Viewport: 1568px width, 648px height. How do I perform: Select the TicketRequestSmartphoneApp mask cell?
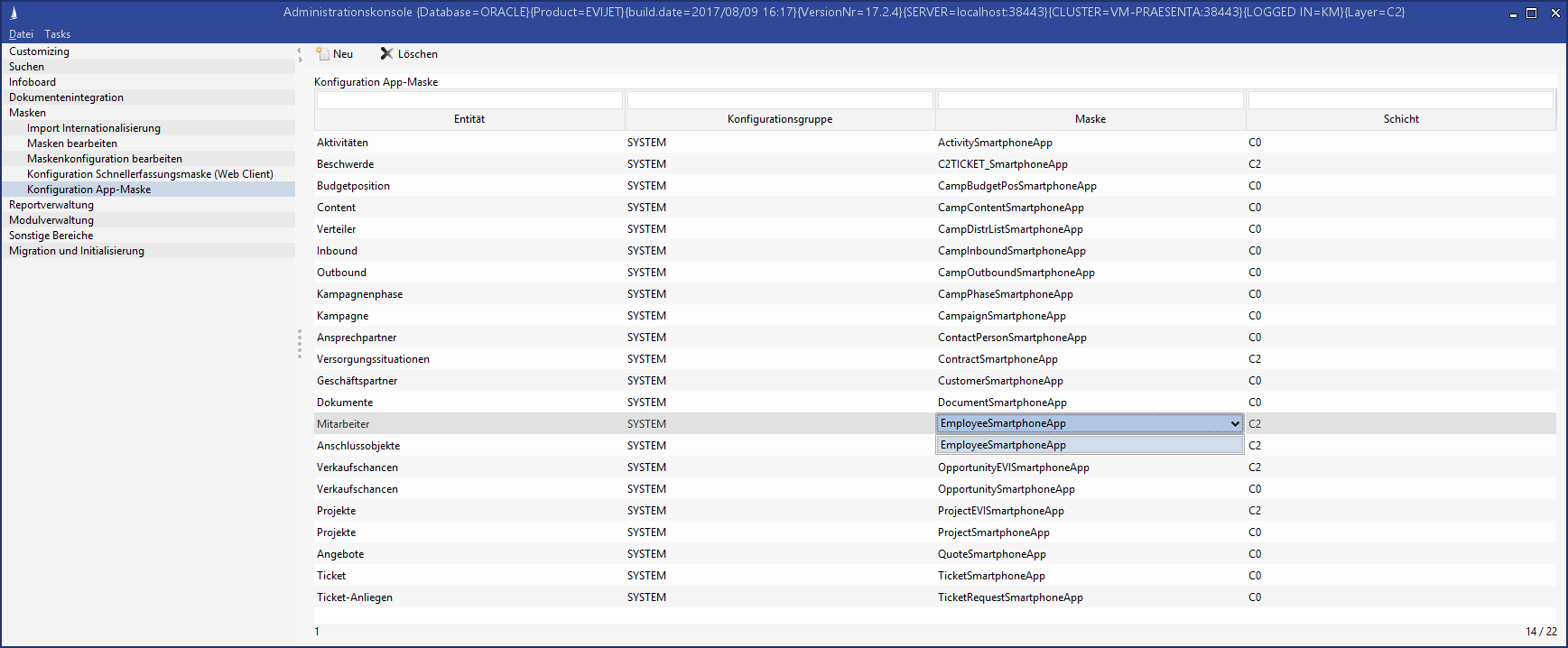pyautogui.click(x=1010, y=597)
